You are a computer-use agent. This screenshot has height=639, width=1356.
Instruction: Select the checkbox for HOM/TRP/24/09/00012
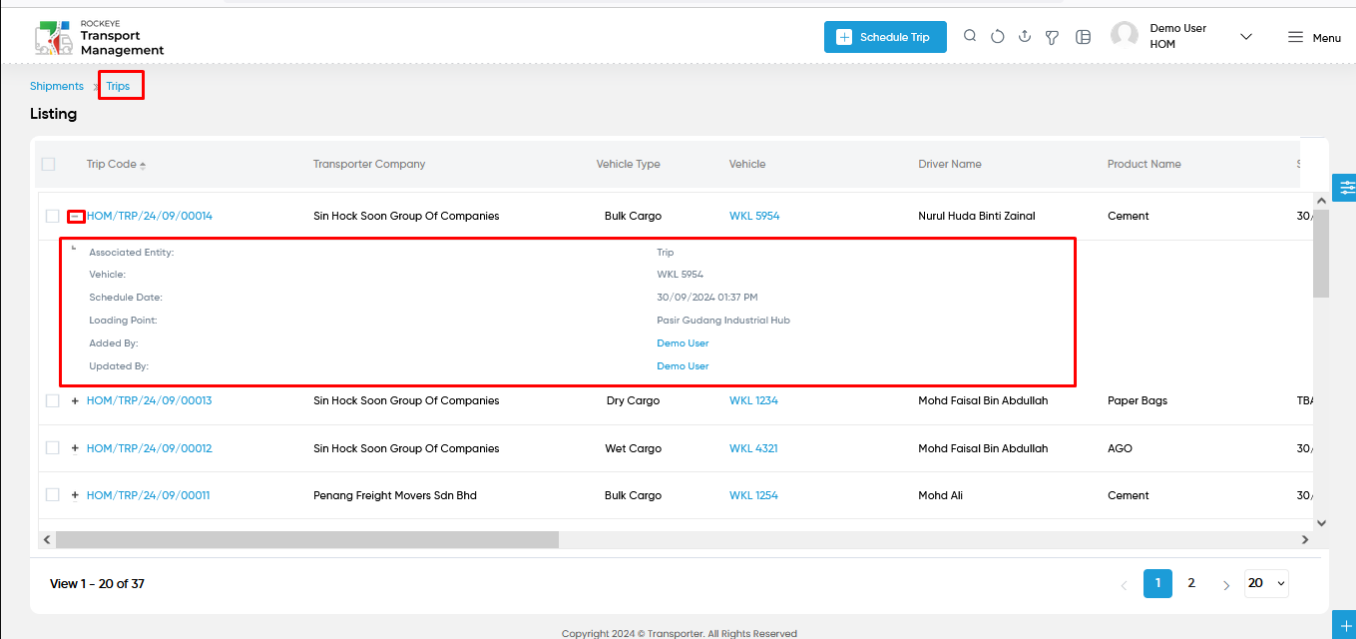coord(53,448)
